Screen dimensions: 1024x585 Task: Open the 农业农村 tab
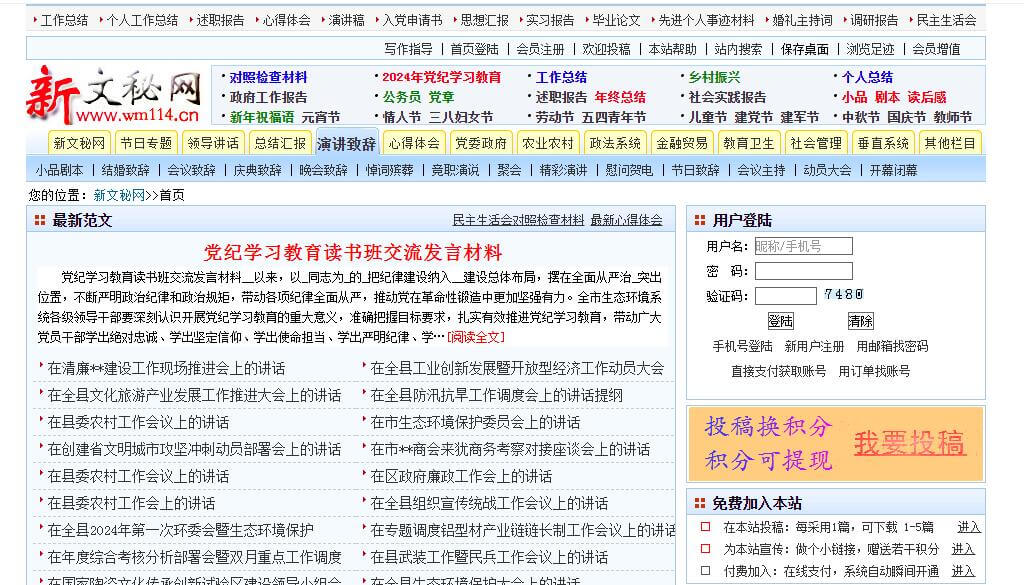[x=548, y=143]
